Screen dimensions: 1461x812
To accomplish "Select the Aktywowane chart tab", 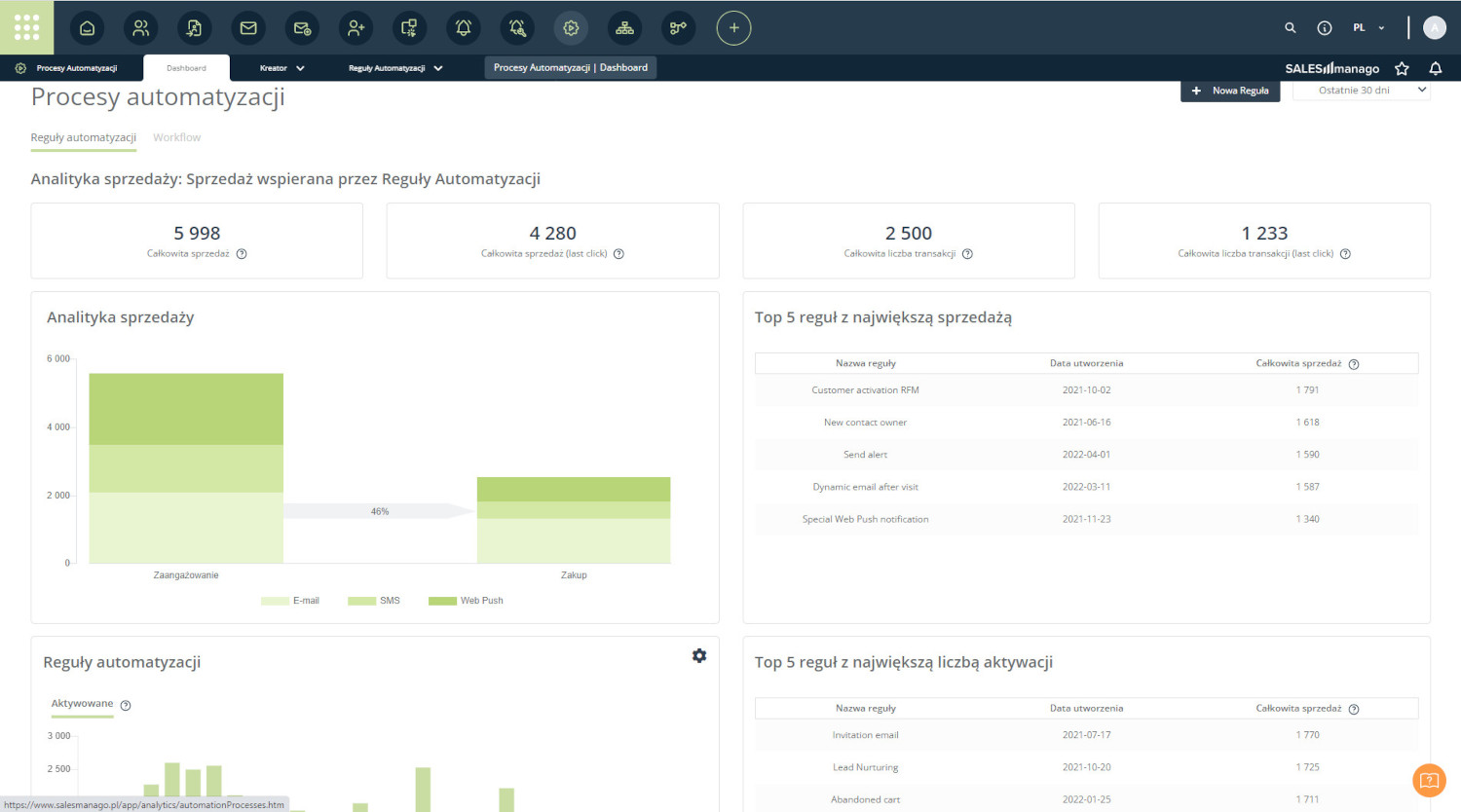I will [x=82, y=704].
